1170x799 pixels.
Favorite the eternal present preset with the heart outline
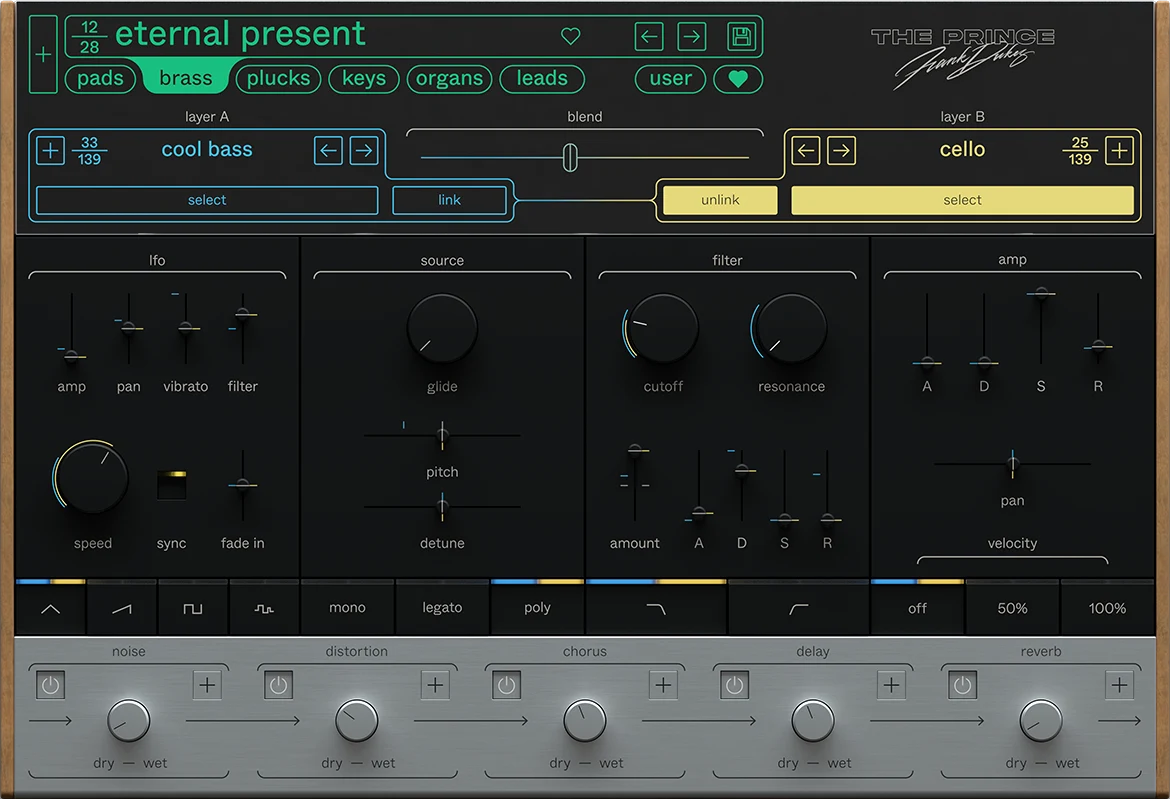570,37
